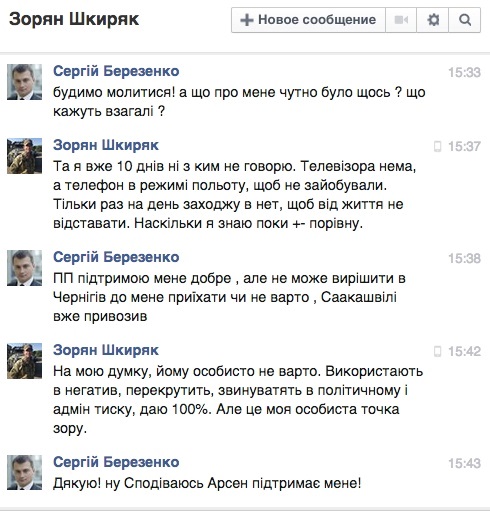
Task: Click Шкиряк avatar on 15:42 message
Action: 25,361
